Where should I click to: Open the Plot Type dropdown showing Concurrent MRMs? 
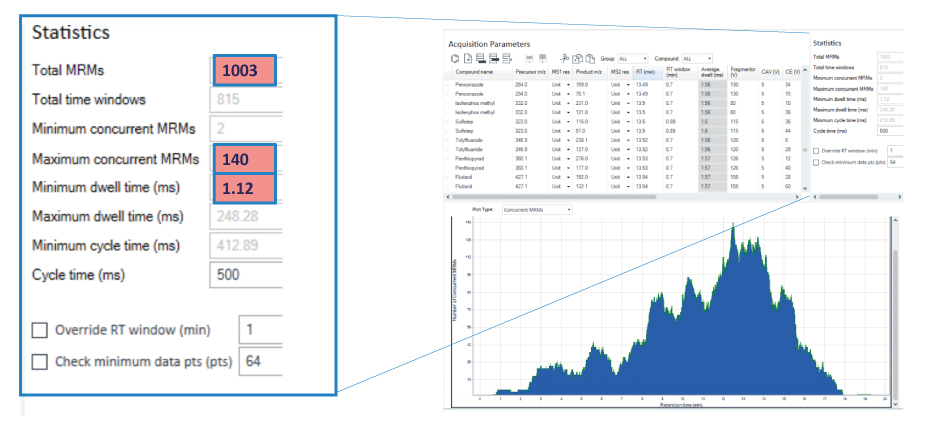point(537,210)
